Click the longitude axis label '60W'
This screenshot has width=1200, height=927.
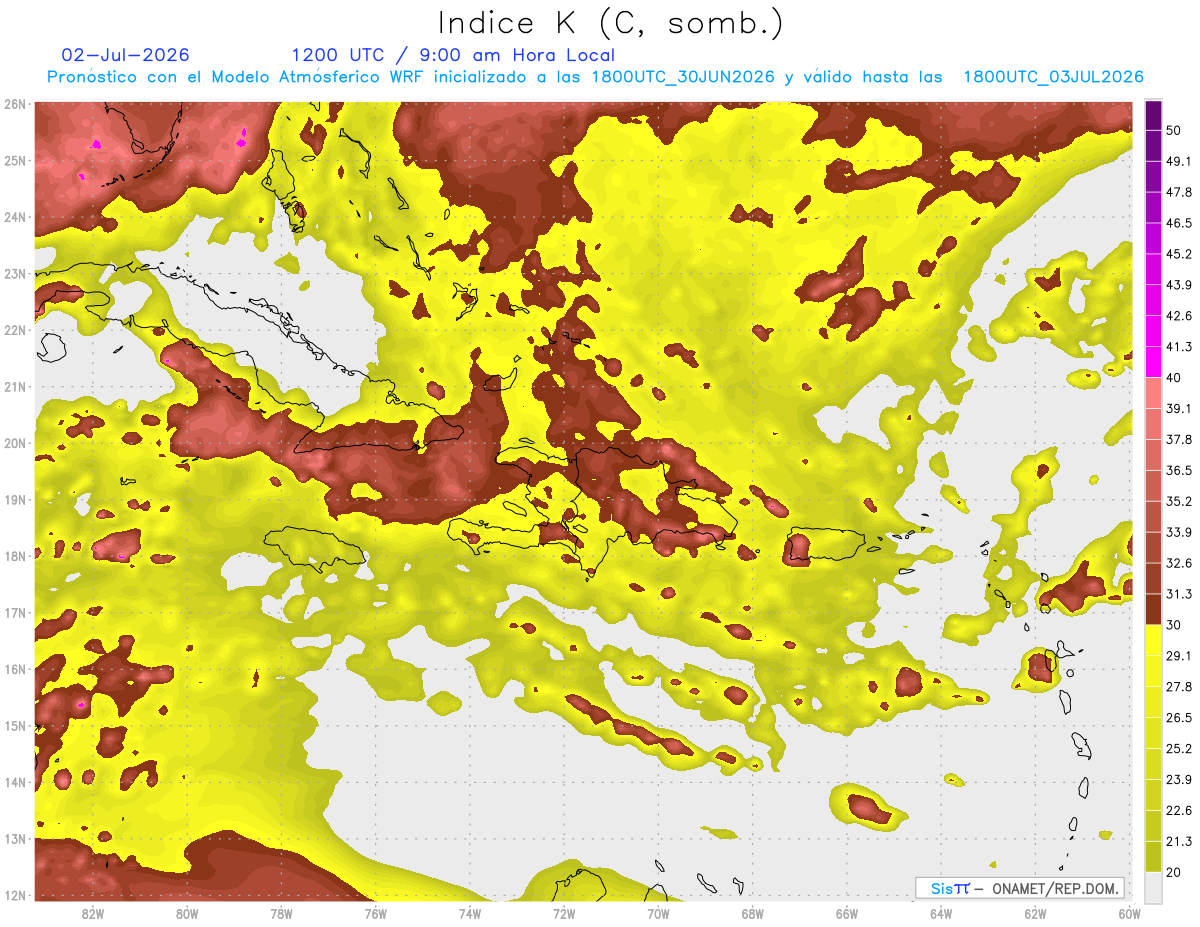(1128, 914)
